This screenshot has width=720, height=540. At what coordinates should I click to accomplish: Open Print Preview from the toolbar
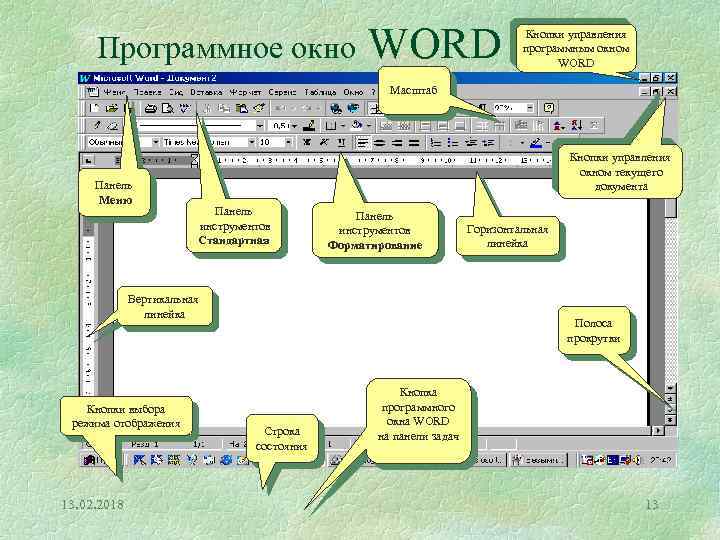(x=168, y=108)
